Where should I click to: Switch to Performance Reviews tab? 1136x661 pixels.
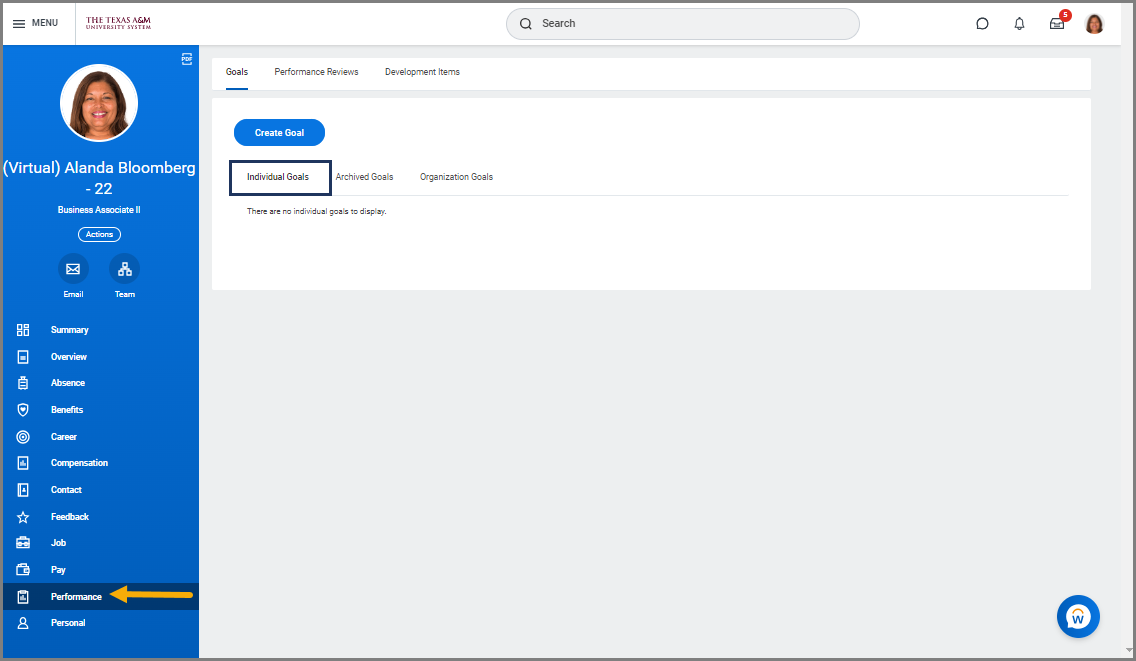pos(316,72)
